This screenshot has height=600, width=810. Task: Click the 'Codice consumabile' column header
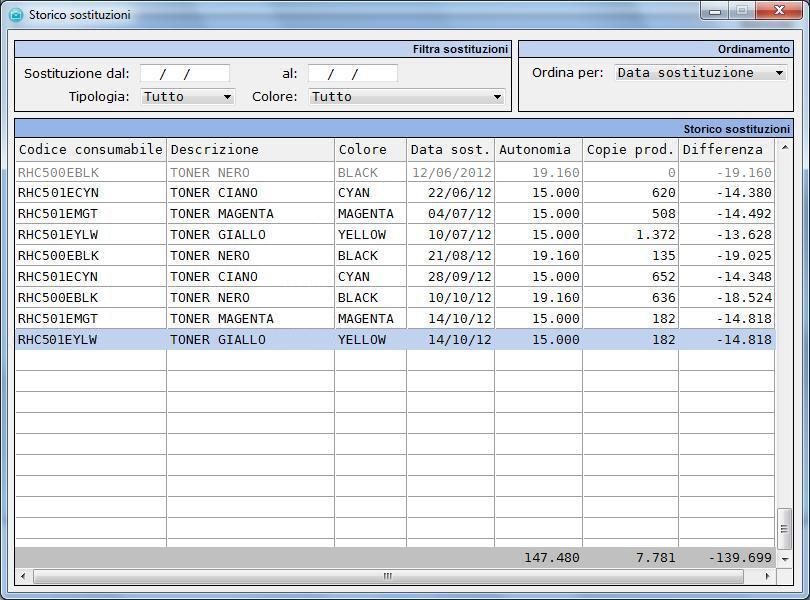[x=90, y=150]
